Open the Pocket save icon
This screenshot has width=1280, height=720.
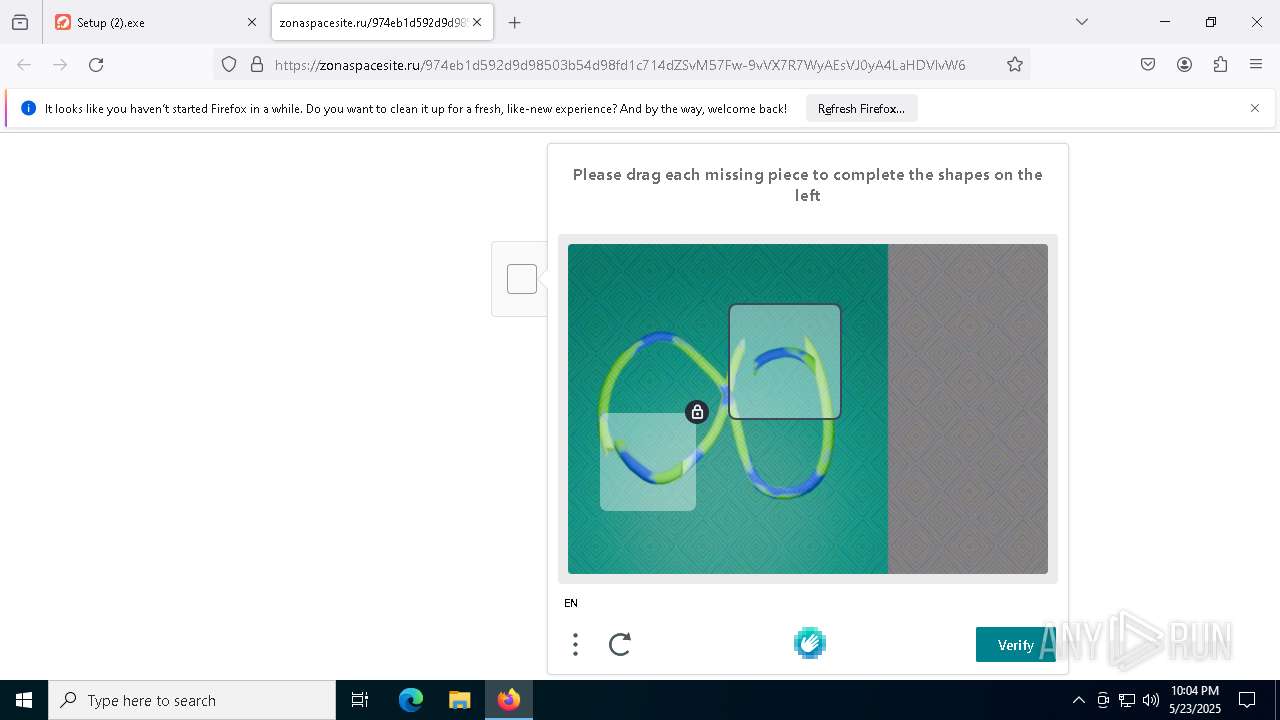click(x=1148, y=65)
